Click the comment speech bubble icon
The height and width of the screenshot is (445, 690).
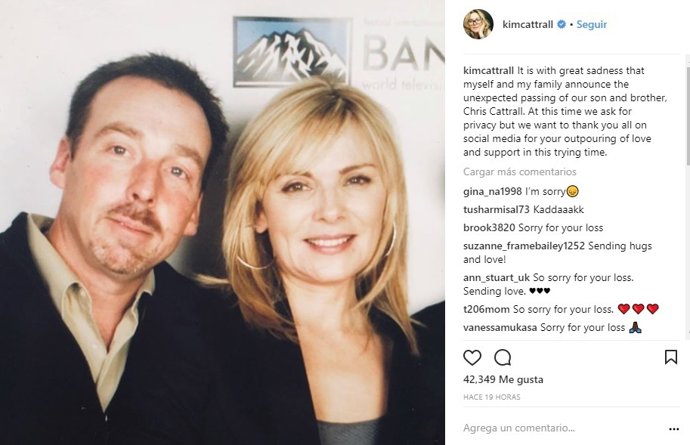[x=503, y=357]
